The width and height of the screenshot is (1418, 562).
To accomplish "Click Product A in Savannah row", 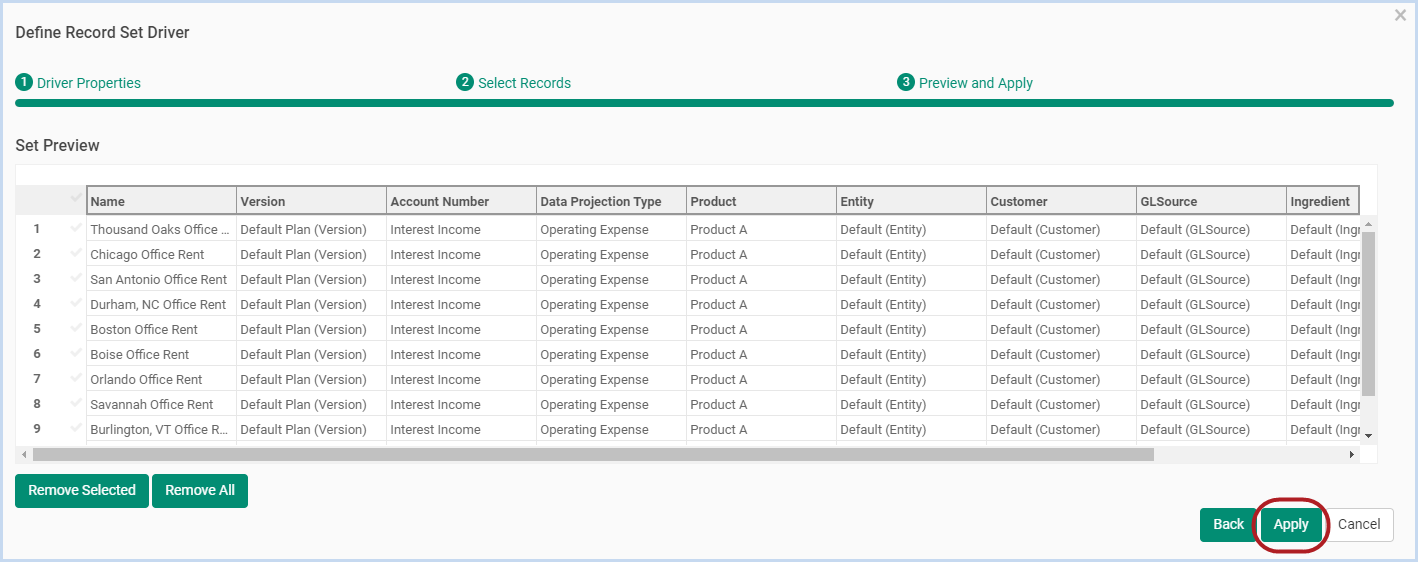I will pos(761,404).
